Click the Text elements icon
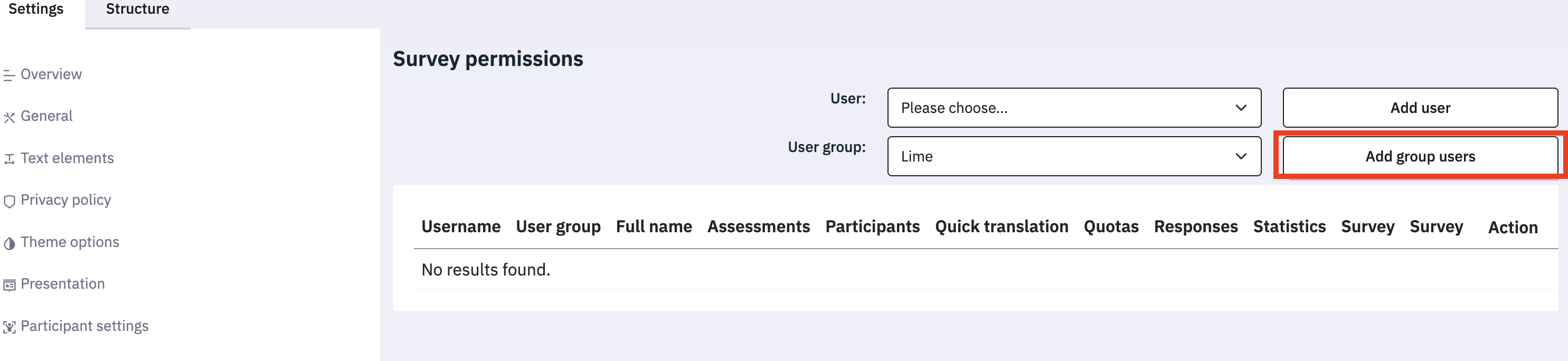Screen dimensions: 1568x361 tap(9, 159)
